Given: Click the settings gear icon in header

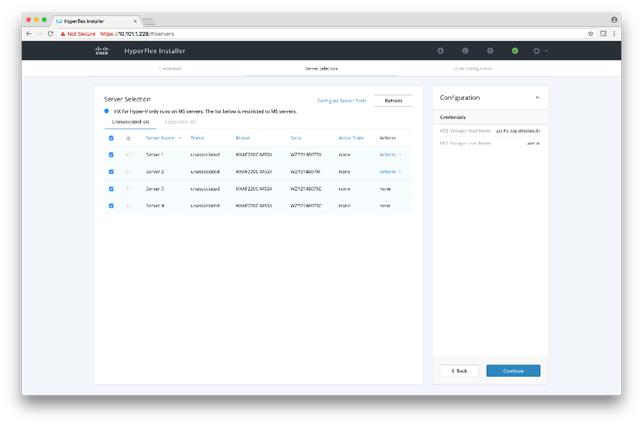Looking at the screenshot, I should [536, 51].
